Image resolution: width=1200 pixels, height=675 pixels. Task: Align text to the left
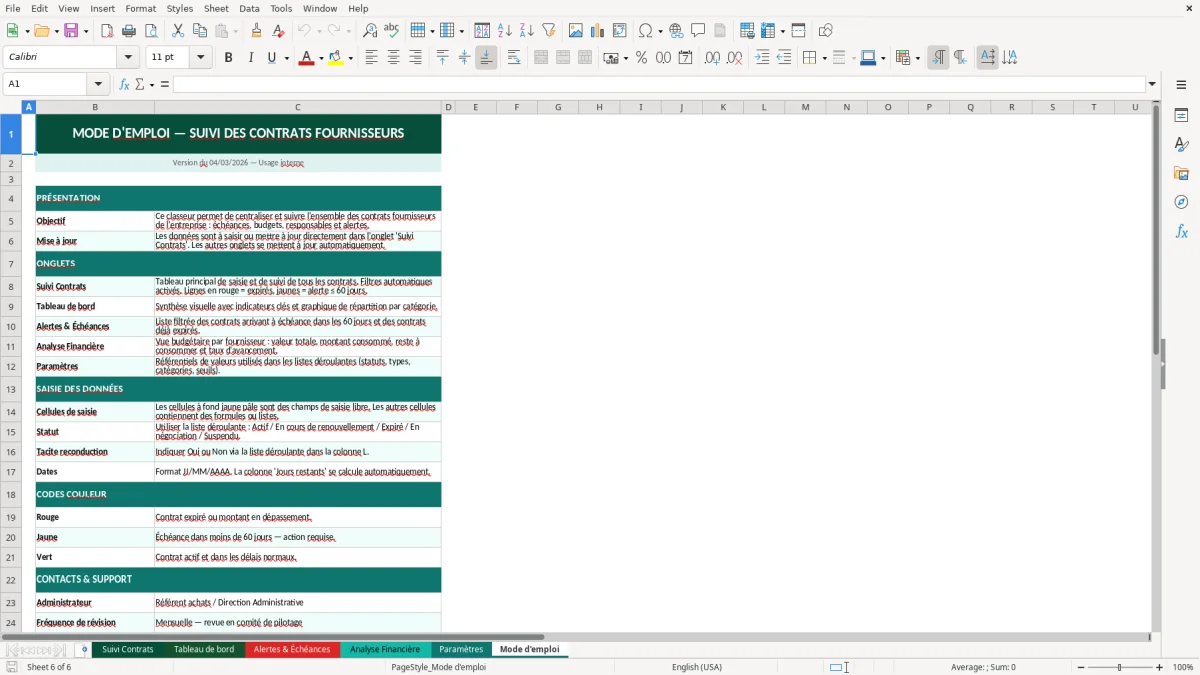[372, 58]
